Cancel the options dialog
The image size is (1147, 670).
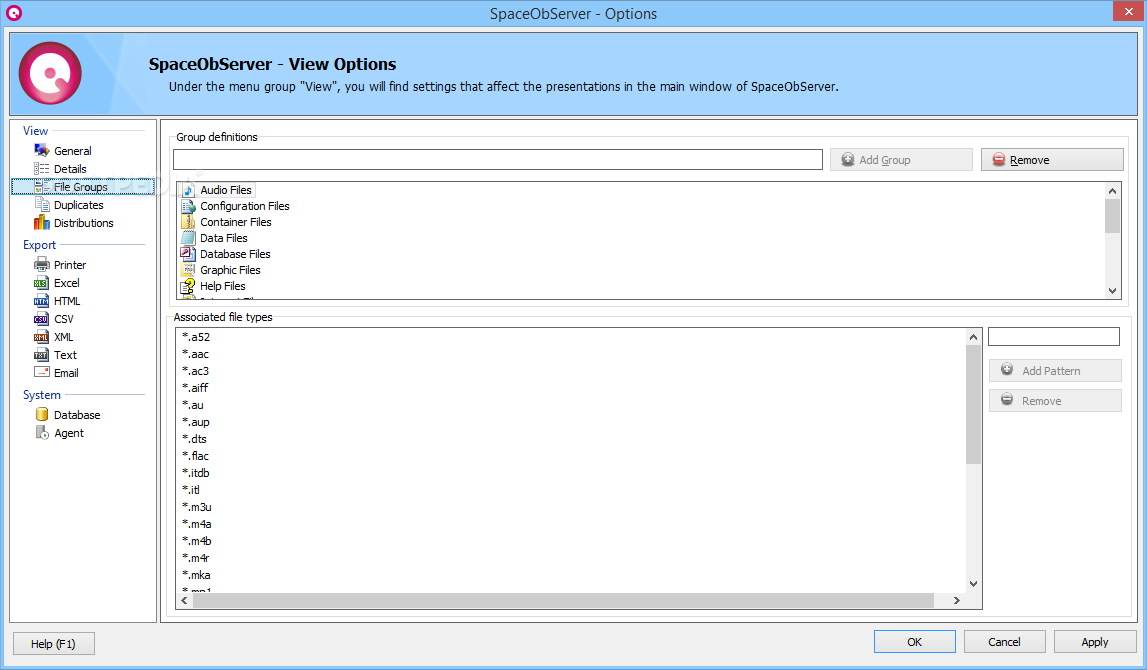coord(1004,641)
